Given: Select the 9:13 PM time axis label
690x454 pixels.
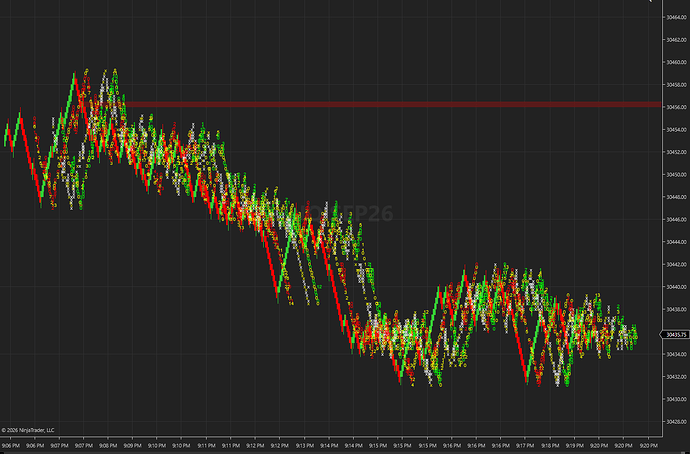Looking at the screenshot, I should pos(305,446).
